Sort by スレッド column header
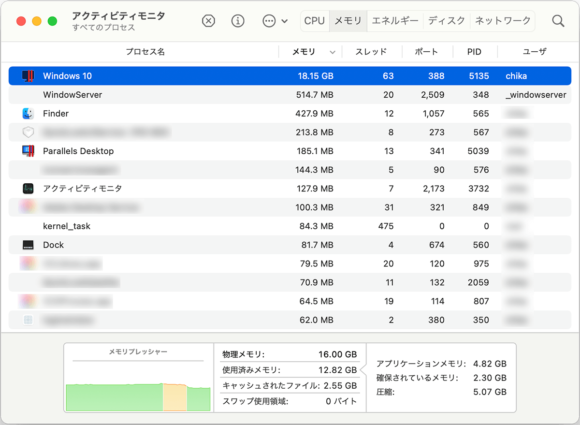 (371, 52)
